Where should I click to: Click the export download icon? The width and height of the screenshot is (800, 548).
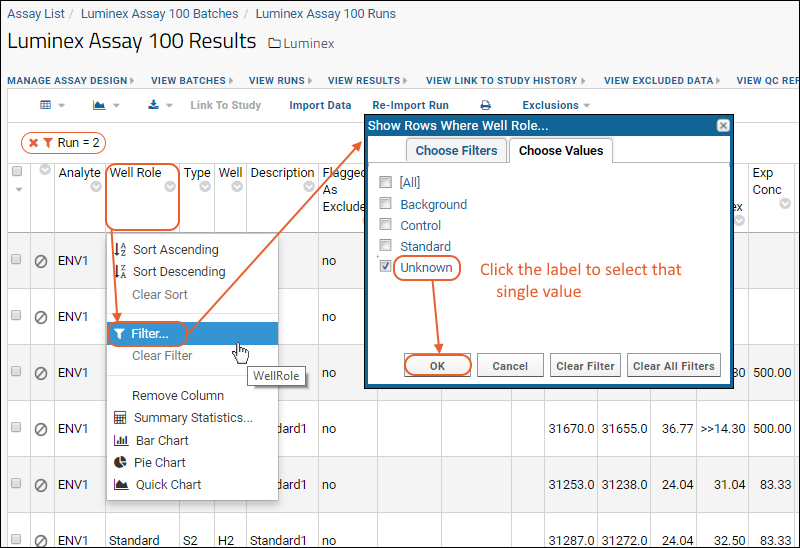pos(154,105)
